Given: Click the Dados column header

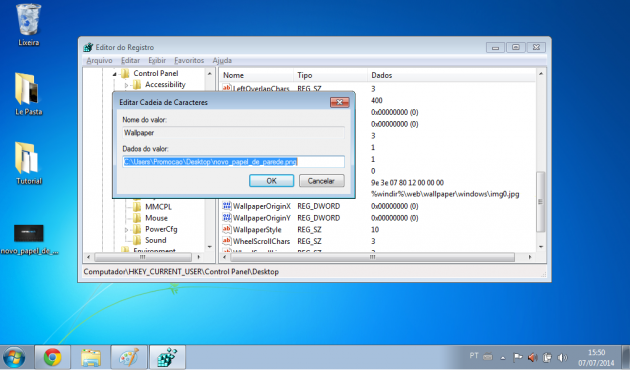Looking at the screenshot, I should pyautogui.click(x=452, y=75).
